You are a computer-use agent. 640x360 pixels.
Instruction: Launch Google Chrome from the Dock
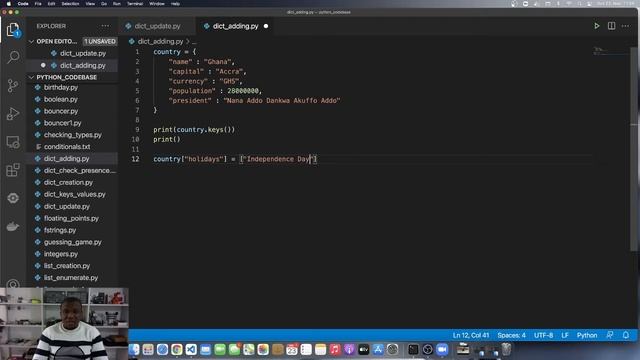point(177,349)
